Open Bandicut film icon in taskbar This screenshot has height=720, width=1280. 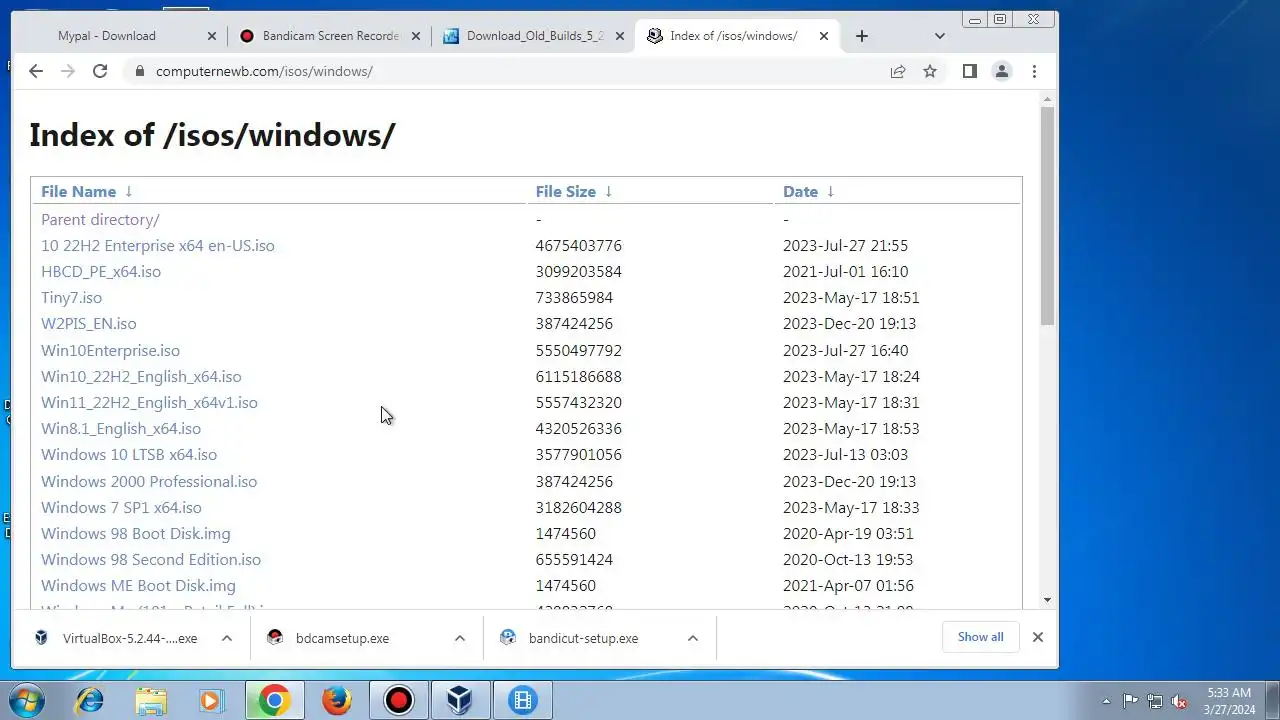(523, 701)
